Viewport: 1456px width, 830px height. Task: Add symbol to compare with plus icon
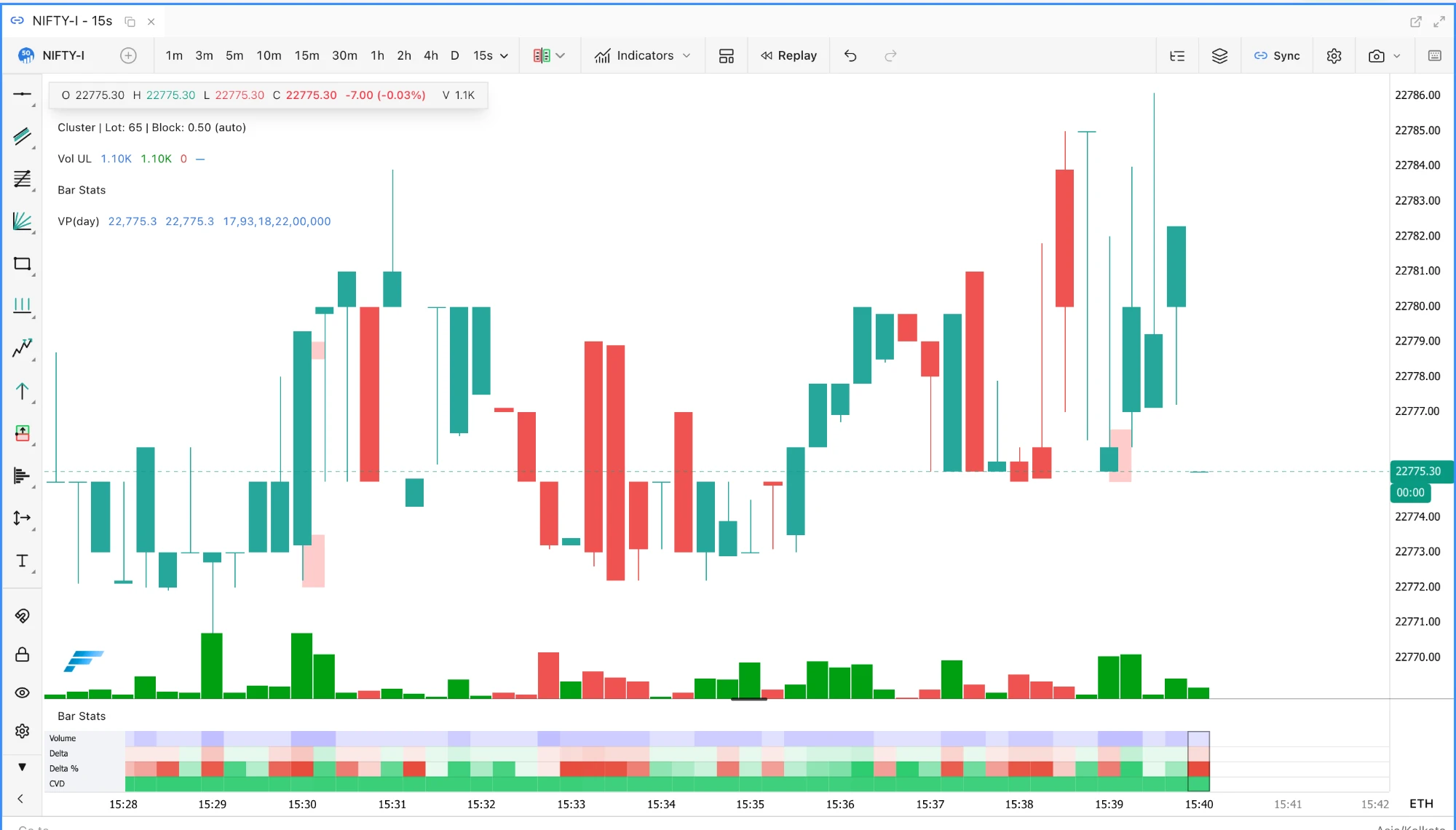128,55
